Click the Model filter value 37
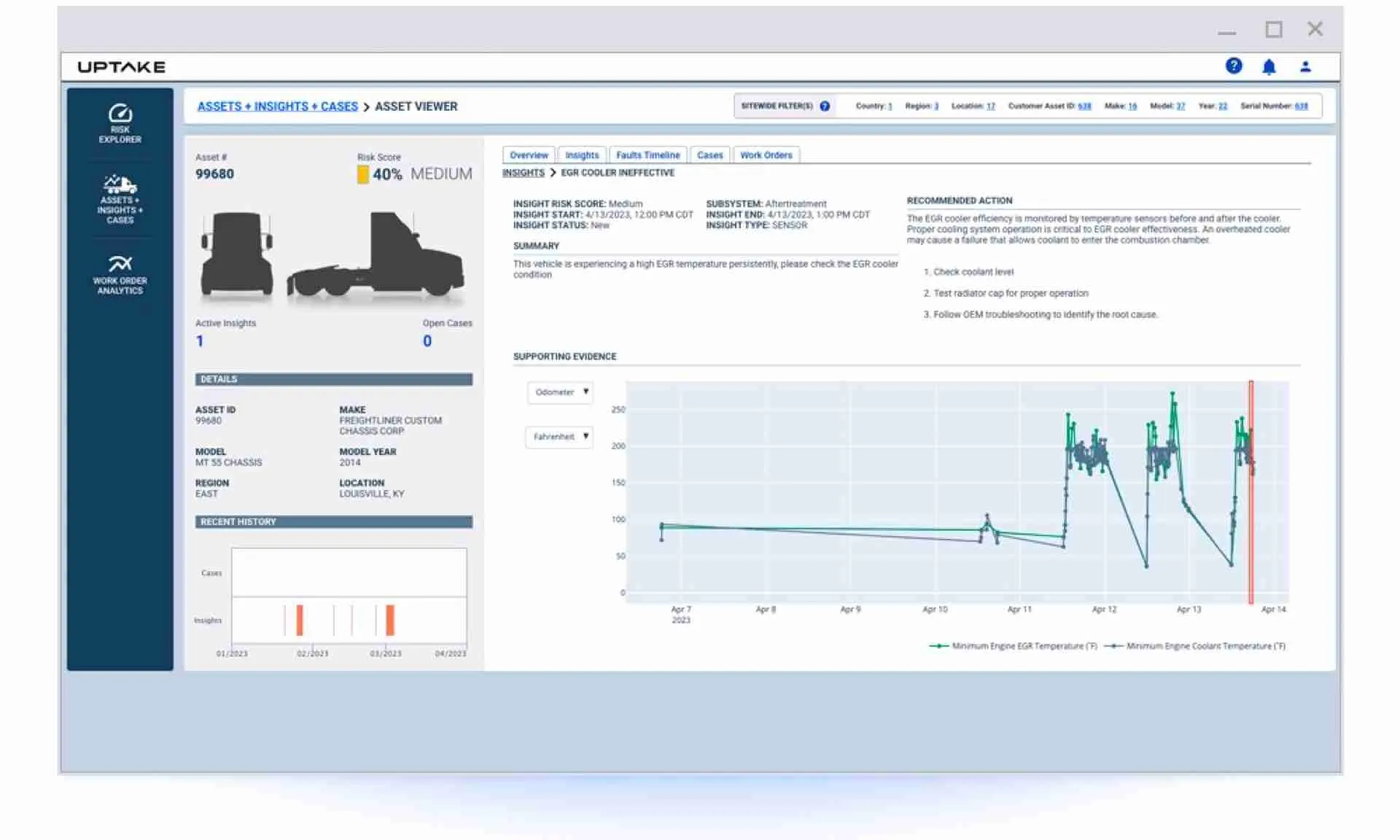This screenshot has width=1400, height=840. (1181, 106)
